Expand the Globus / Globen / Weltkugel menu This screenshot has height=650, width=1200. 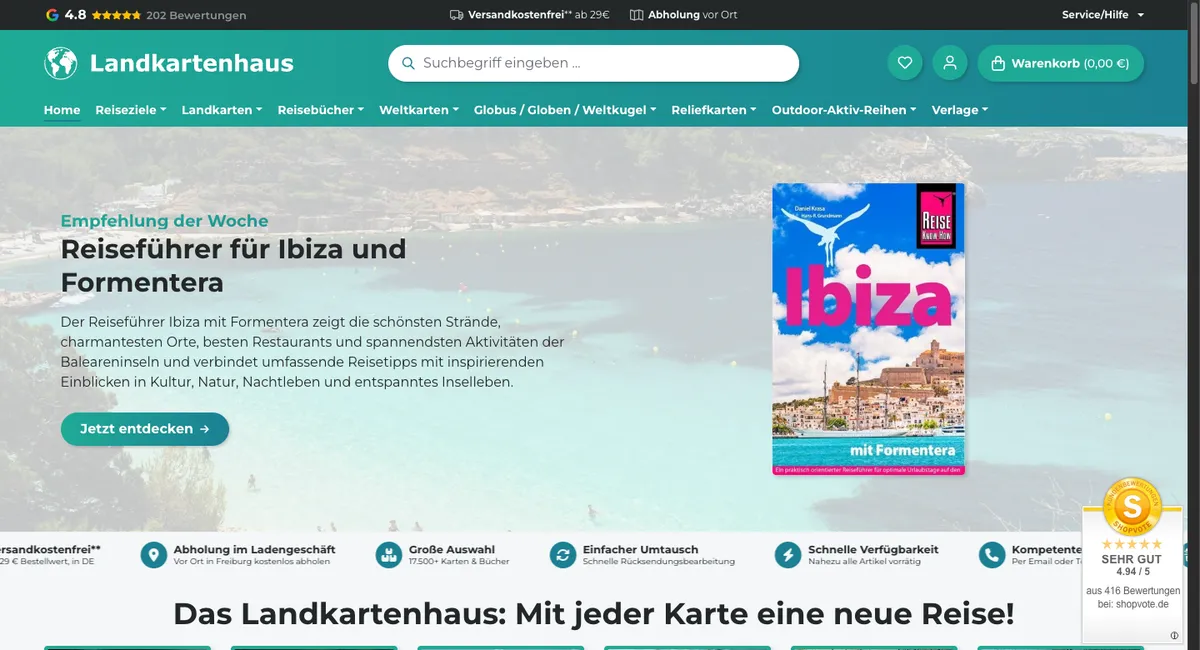[565, 110]
